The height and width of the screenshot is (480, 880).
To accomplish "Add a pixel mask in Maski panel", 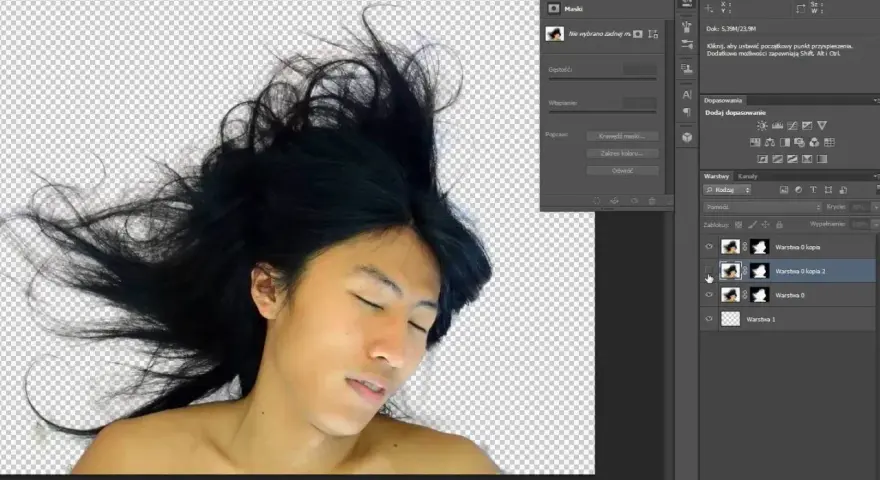I will [x=638, y=34].
